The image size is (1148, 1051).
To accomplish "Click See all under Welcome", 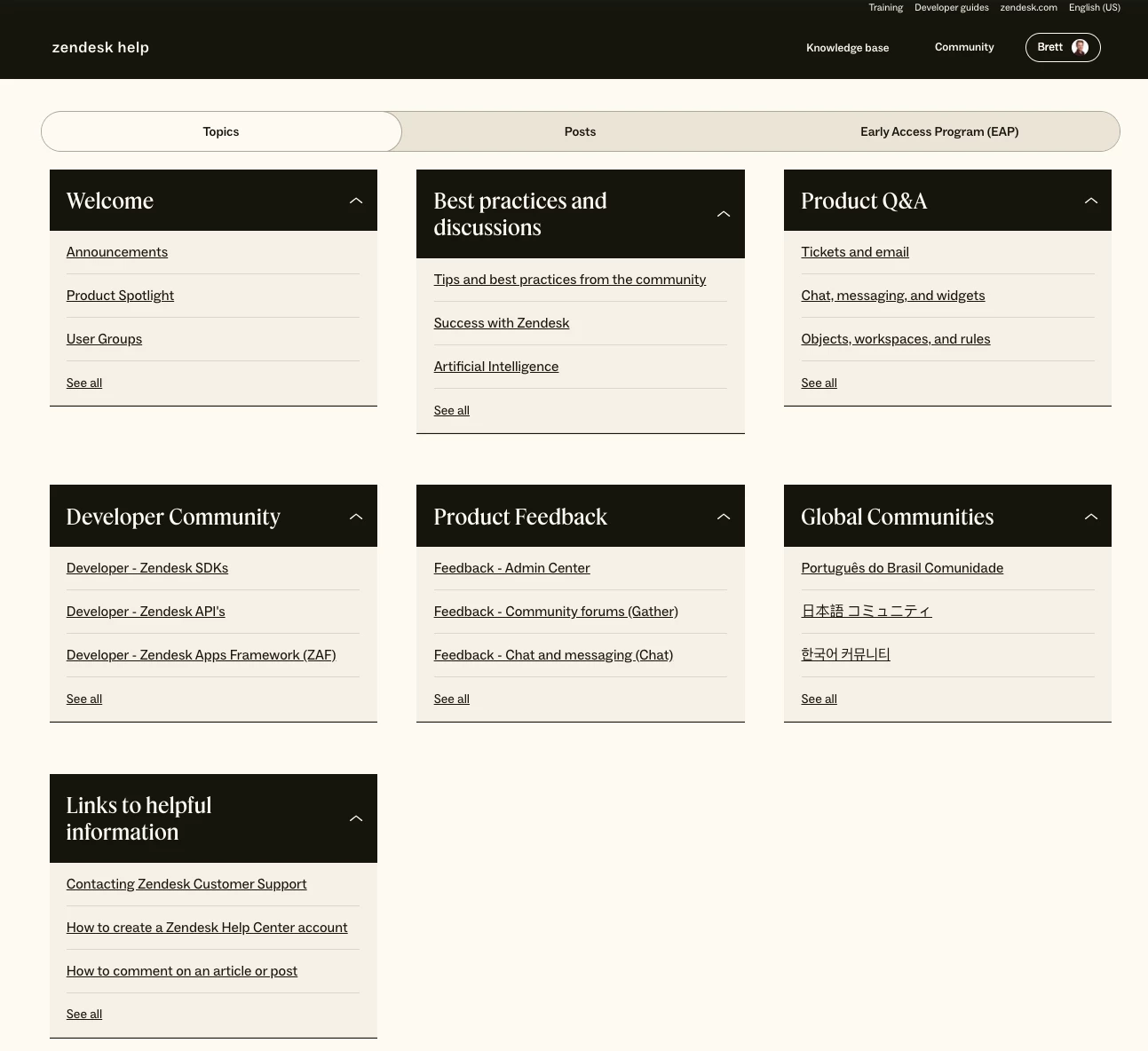I will click(x=84, y=383).
